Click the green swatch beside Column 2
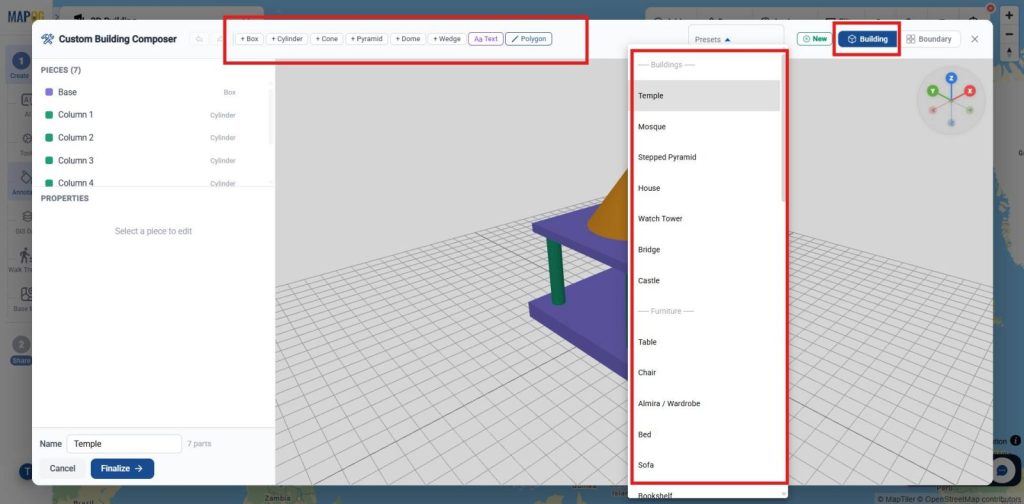The height and width of the screenshot is (504, 1024). pyautogui.click(x=49, y=138)
